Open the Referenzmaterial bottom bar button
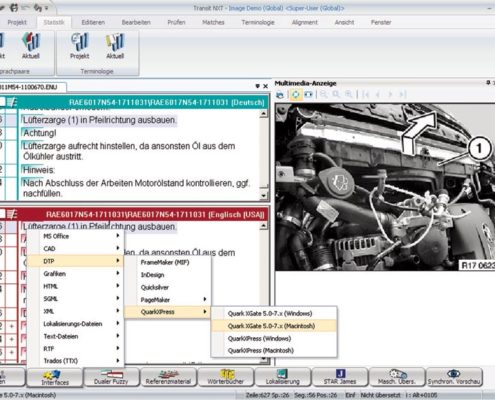 (x=168, y=377)
